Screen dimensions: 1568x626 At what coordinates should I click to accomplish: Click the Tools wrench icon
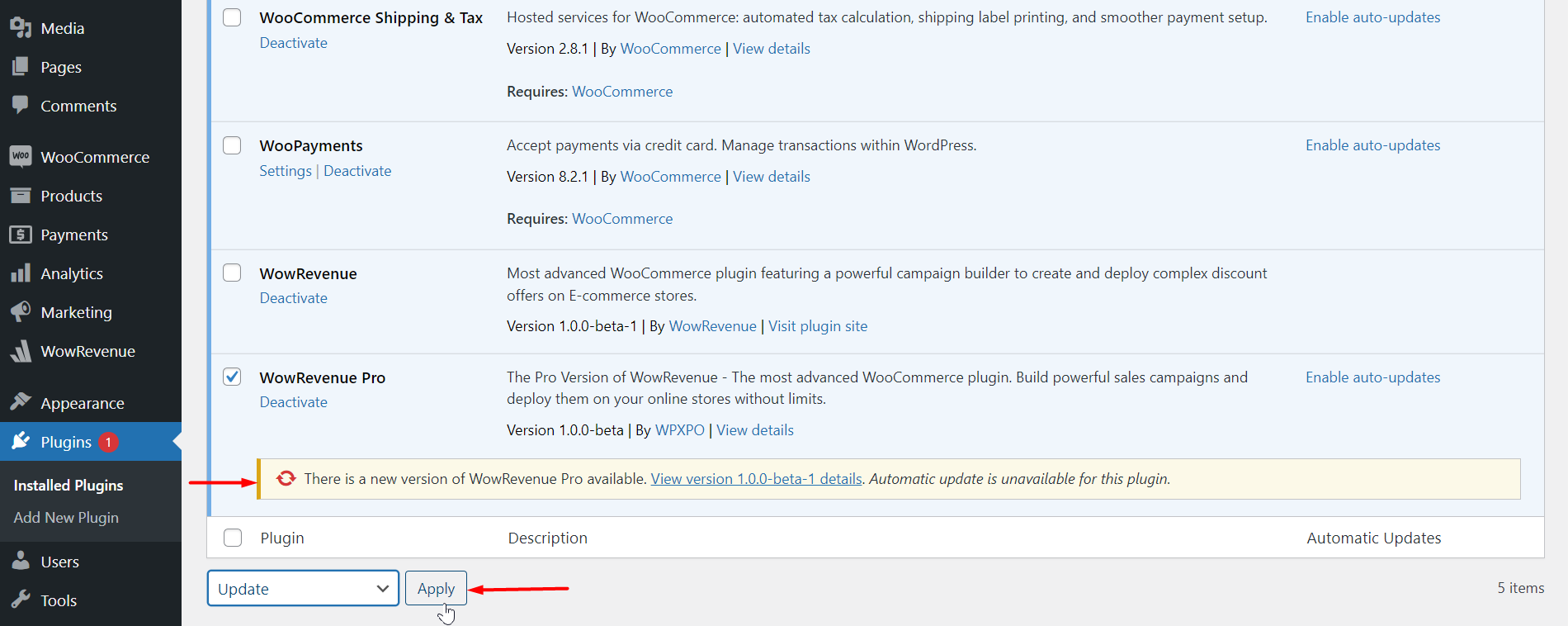(21, 600)
